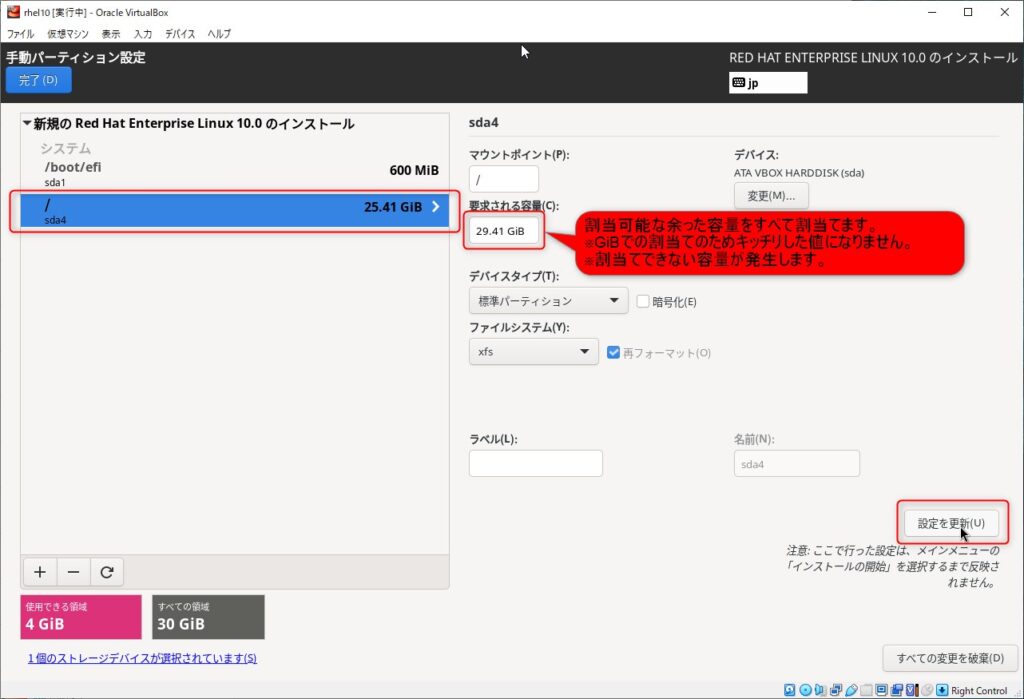Click the VirtualBox window title icon
1024x699 pixels.
(x=13, y=12)
